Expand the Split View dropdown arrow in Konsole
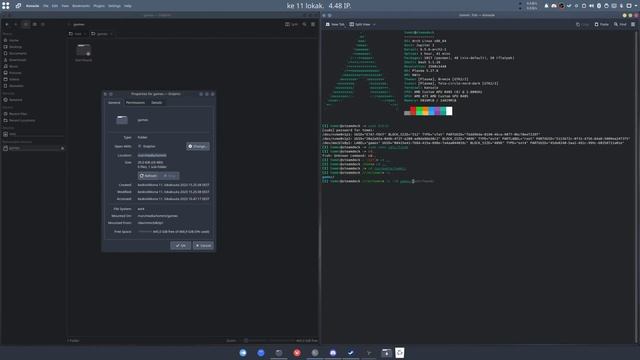 tap(374, 24)
